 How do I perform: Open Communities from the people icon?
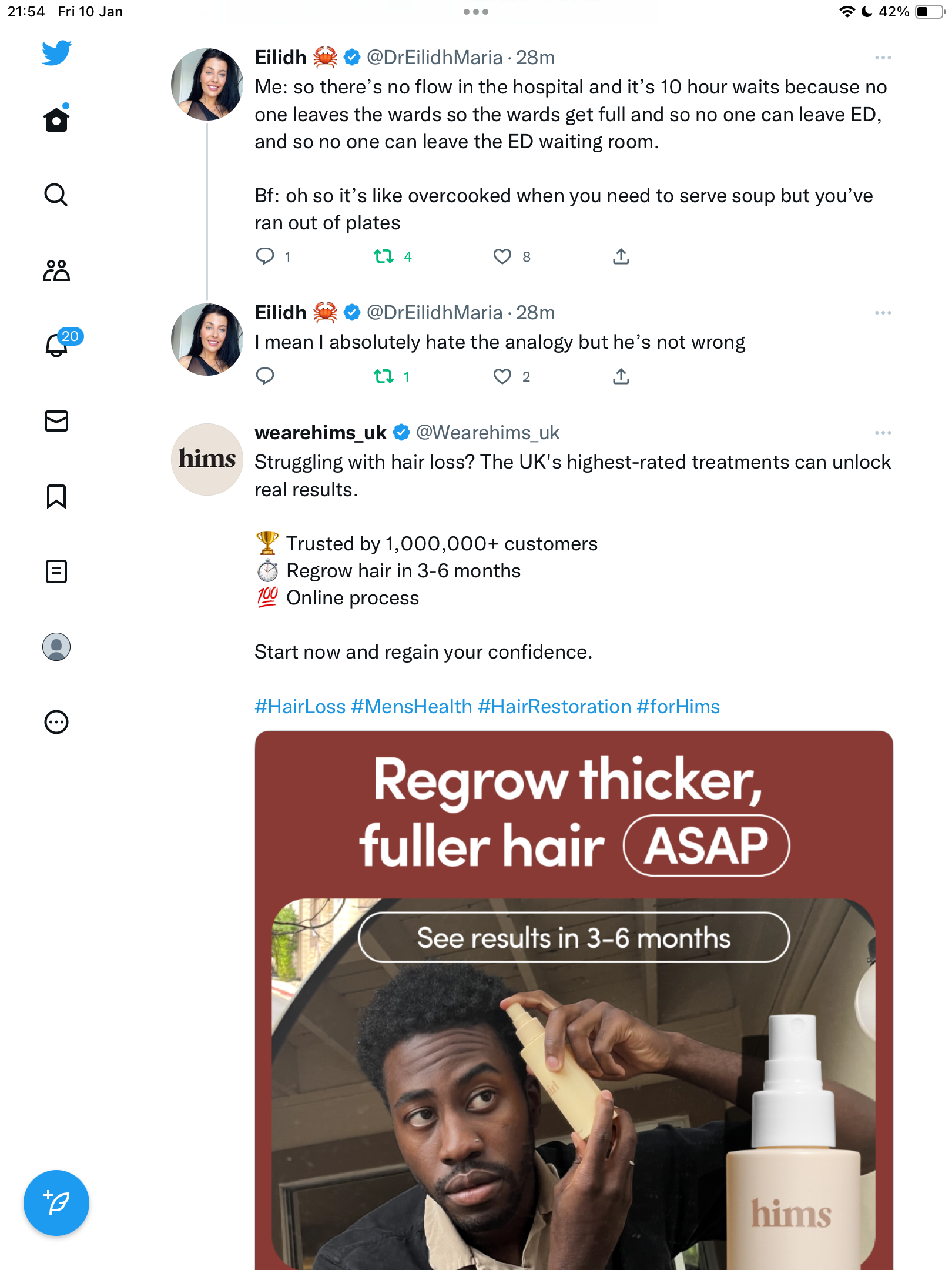pyautogui.click(x=56, y=270)
